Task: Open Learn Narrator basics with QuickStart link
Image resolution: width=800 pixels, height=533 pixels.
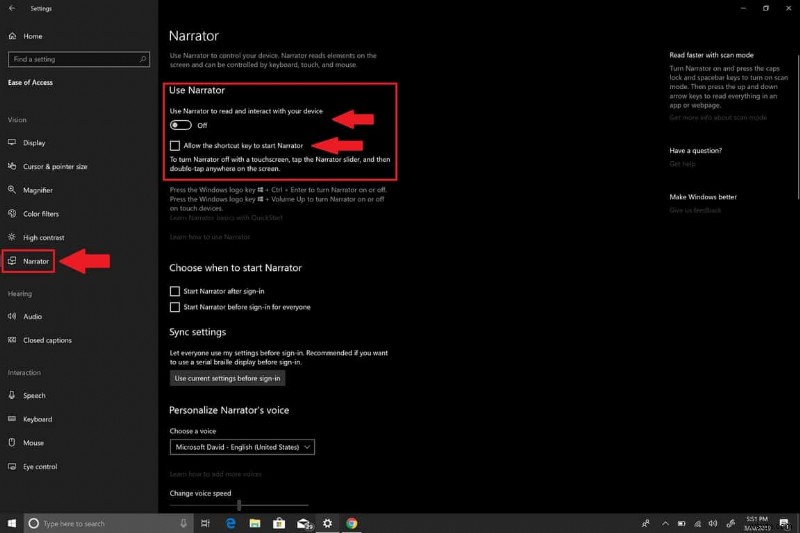Action: coord(226,218)
